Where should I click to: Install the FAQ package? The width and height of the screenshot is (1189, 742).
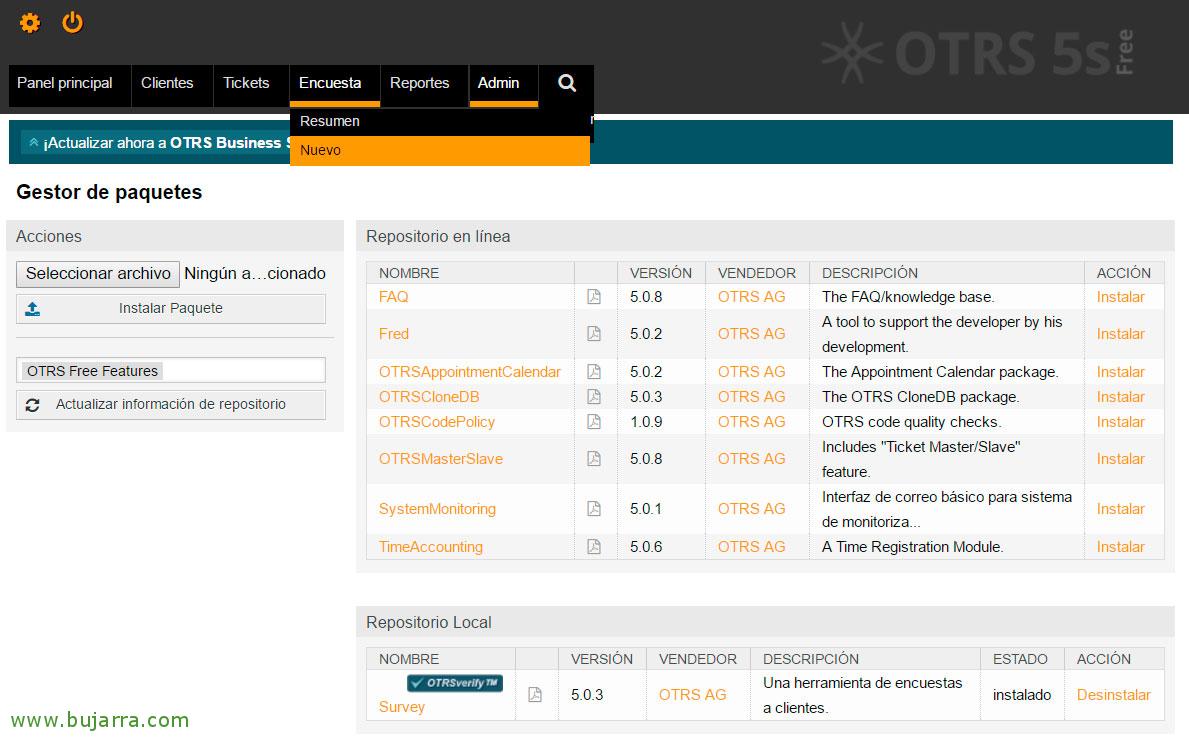click(1120, 297)
